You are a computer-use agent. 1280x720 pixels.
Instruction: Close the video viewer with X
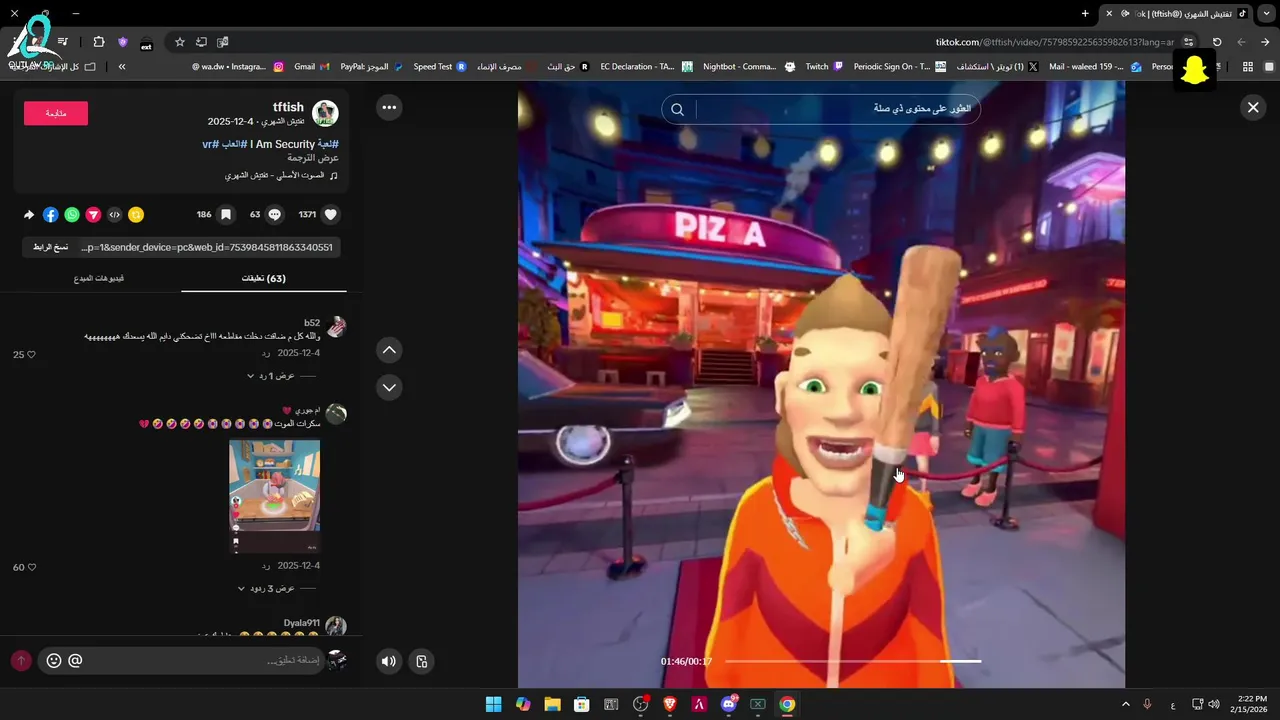tap(1253, 107)
